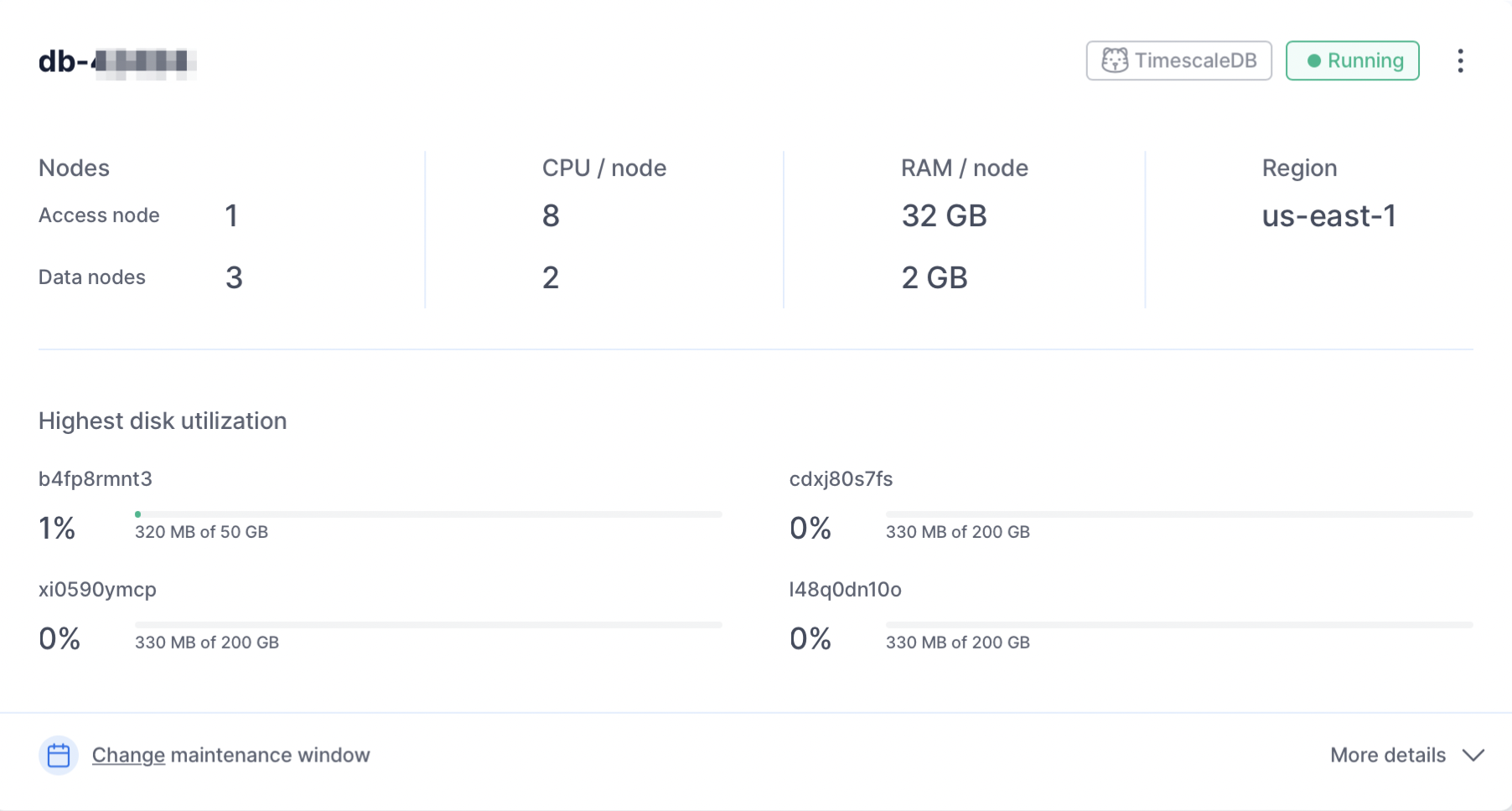Select node xi0590ymcp label
This screenshot has width=1512, height=811.
point(96,589)
